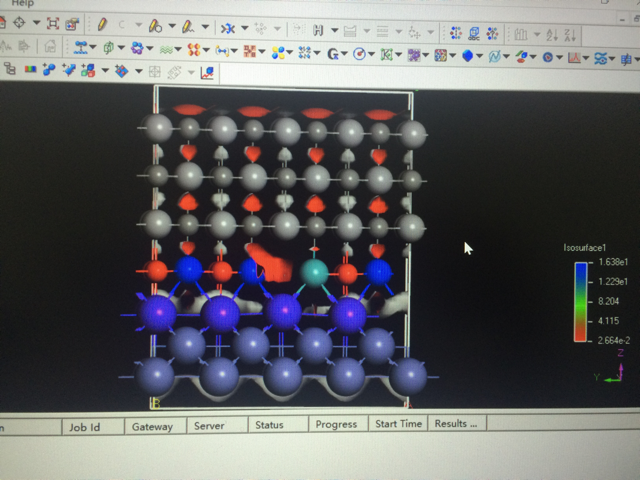Click the large red isosurface blob in viewer

(x=271, y=263)
